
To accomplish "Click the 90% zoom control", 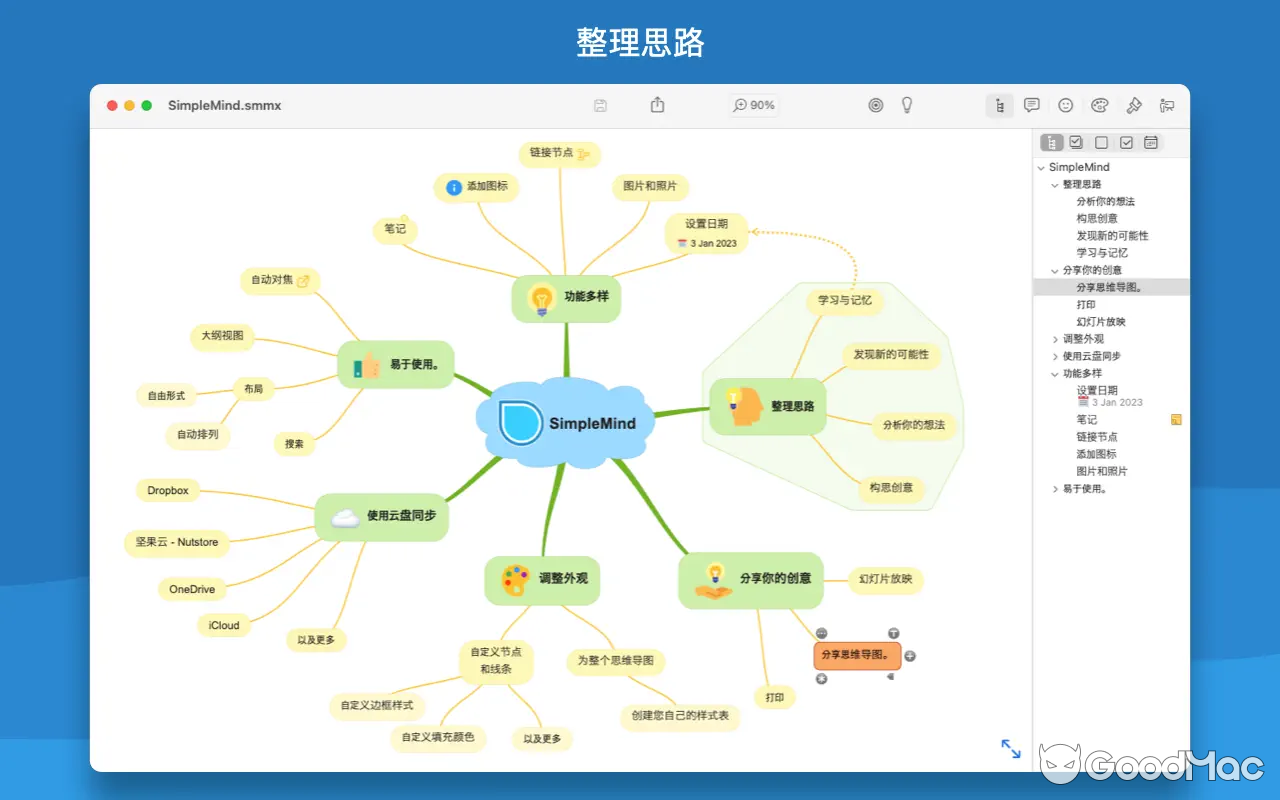I will (753, 104).
